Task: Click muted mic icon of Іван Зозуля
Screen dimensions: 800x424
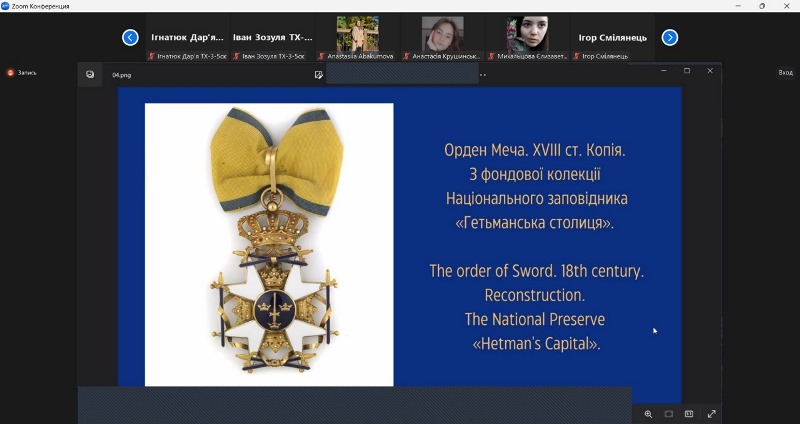Action: [236, 56]
